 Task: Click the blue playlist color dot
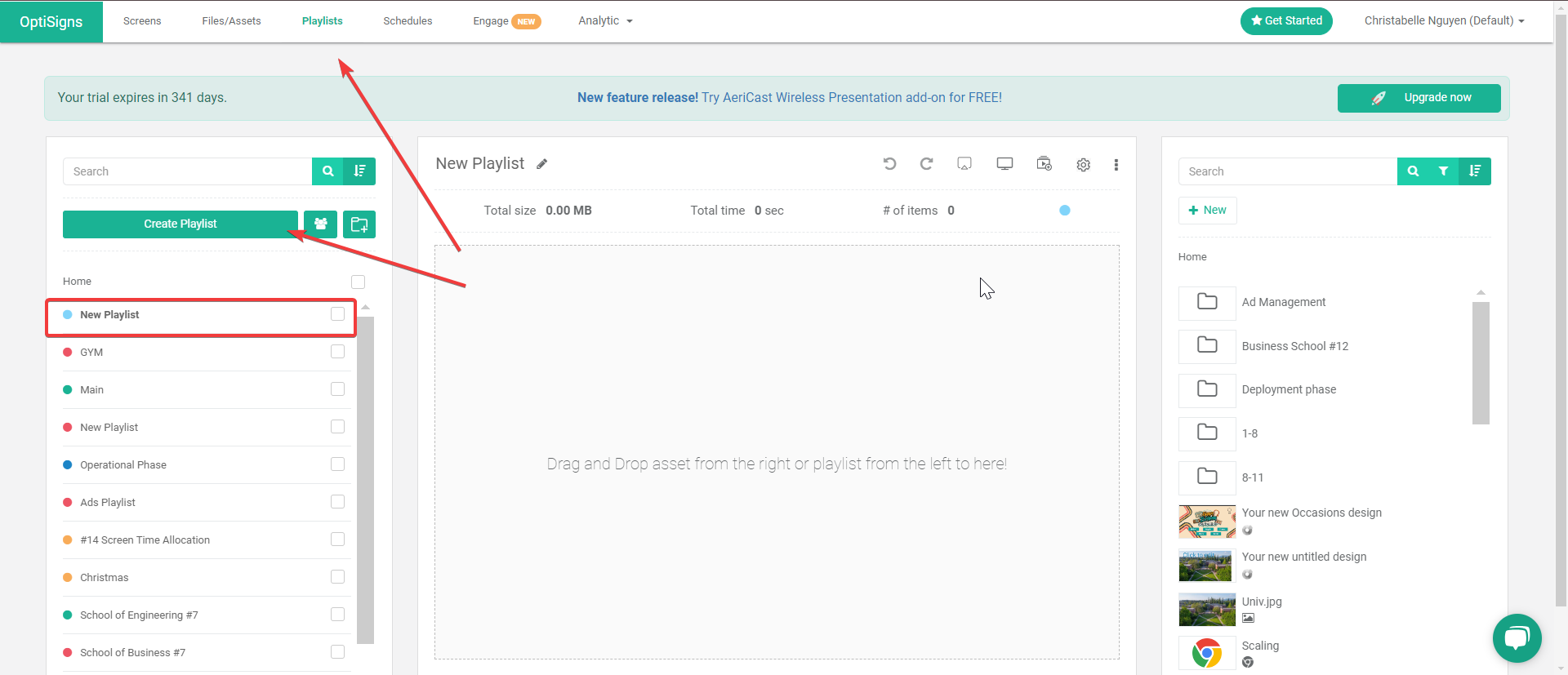pos(1065,211)
